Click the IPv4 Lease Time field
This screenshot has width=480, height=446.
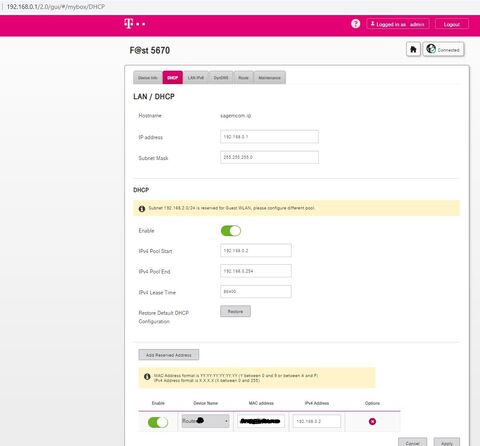pos(256,292)
